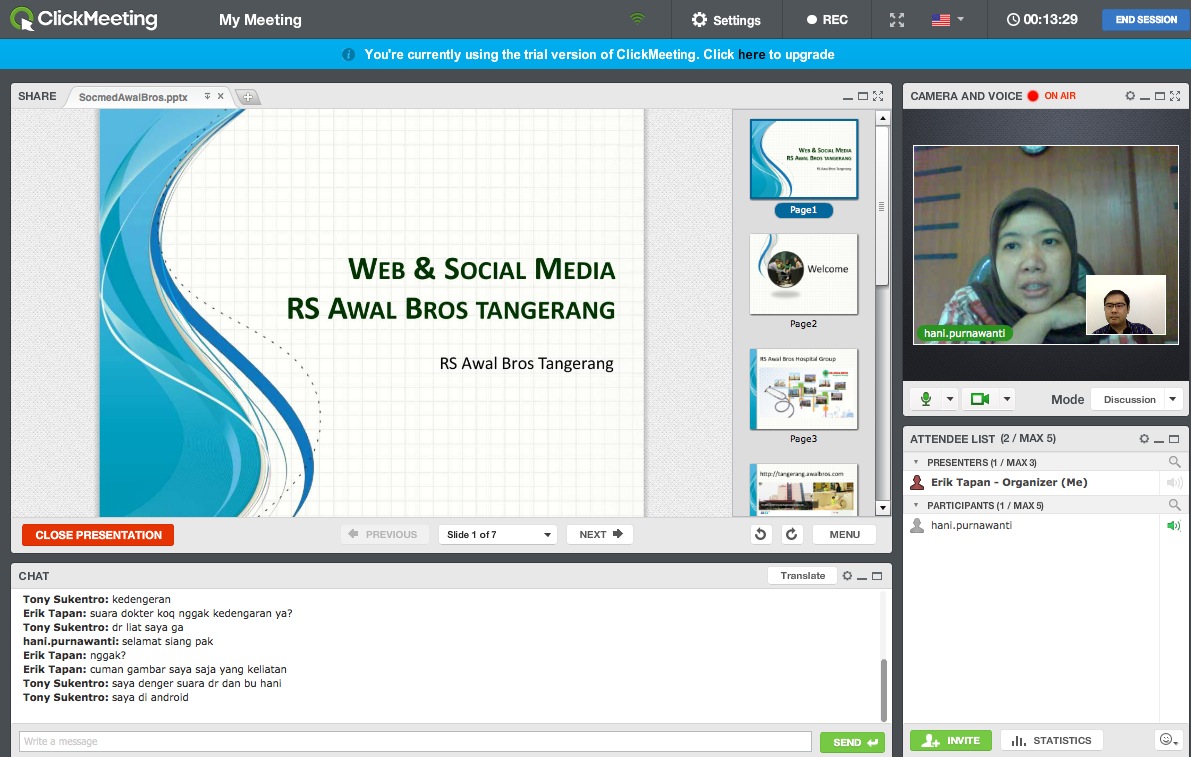The width and height of the screenshot is (1191, 757).
Task: Open the Slide 1 of 7 dropdown
Action: 497,535
